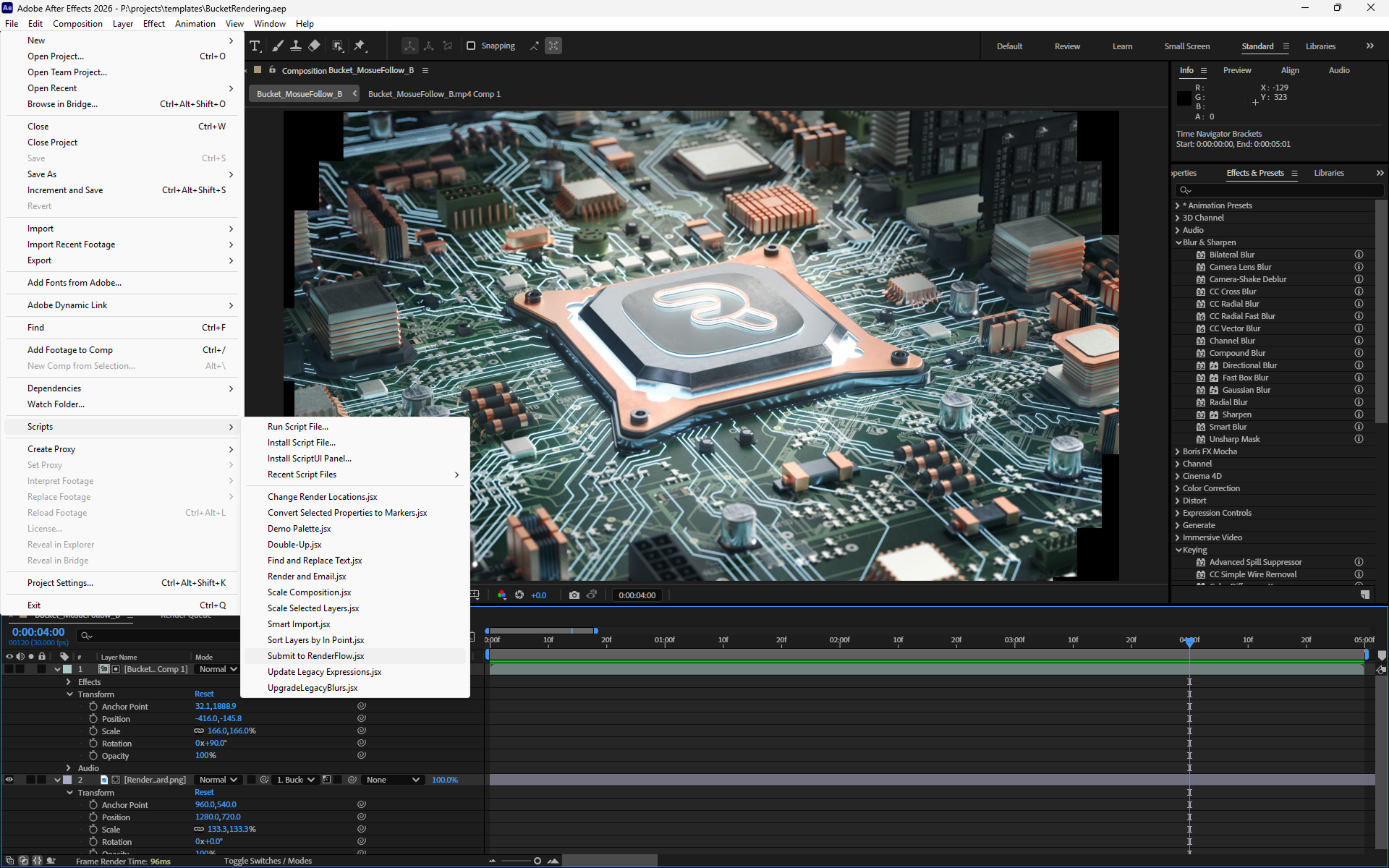Image resolution: width=1389 pixels, height=868 pixels.
Task: Switch to the Review workspace
Action: (x=1067, y=46)
